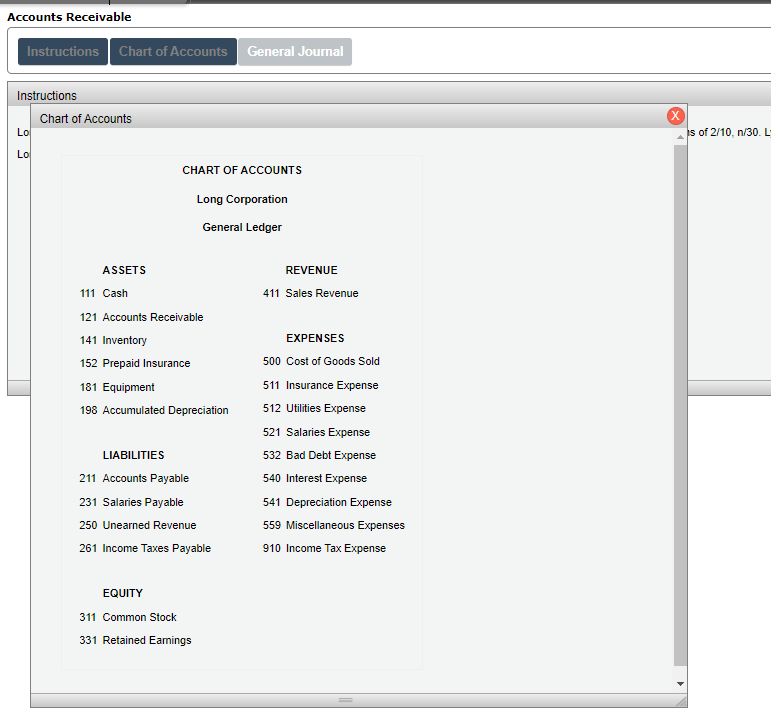
Task: Select account 311 Common Stock
Action: point(128,617)
